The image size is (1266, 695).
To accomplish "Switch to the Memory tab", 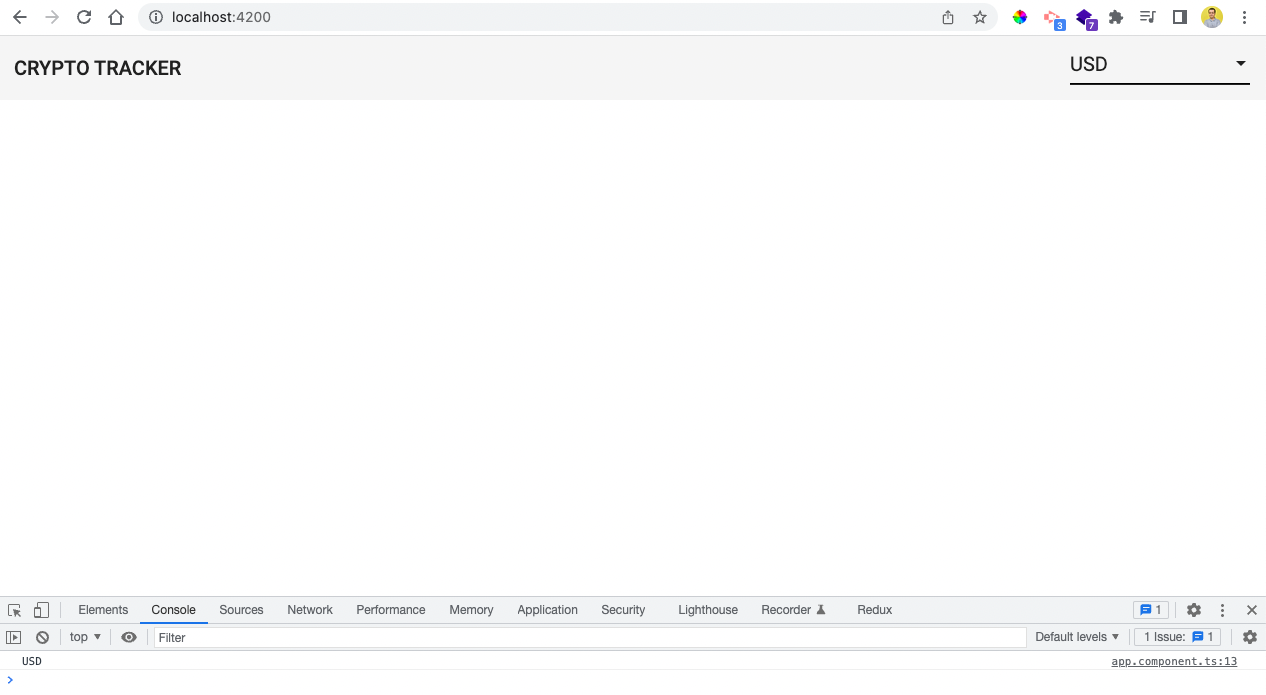I will pyautogui.click(x=471, y=610).
